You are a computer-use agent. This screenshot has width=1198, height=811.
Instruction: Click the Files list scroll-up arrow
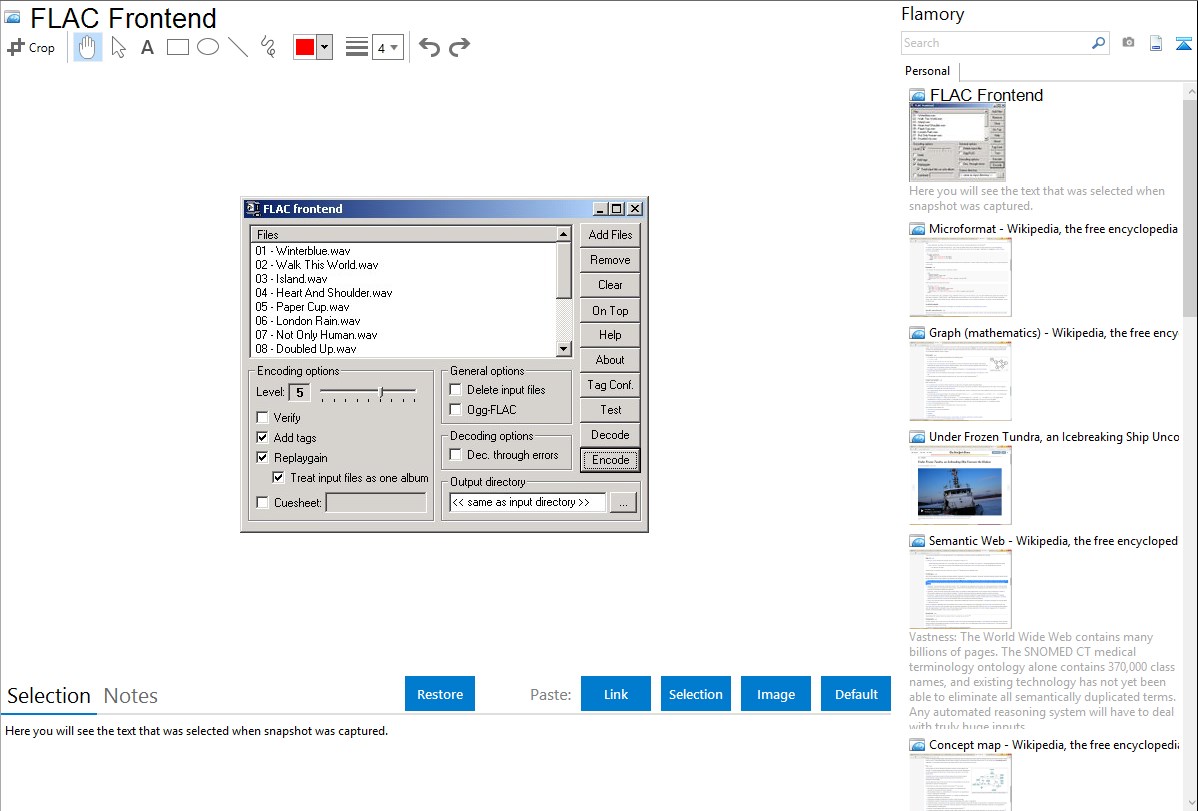click(x=564, y=234)
